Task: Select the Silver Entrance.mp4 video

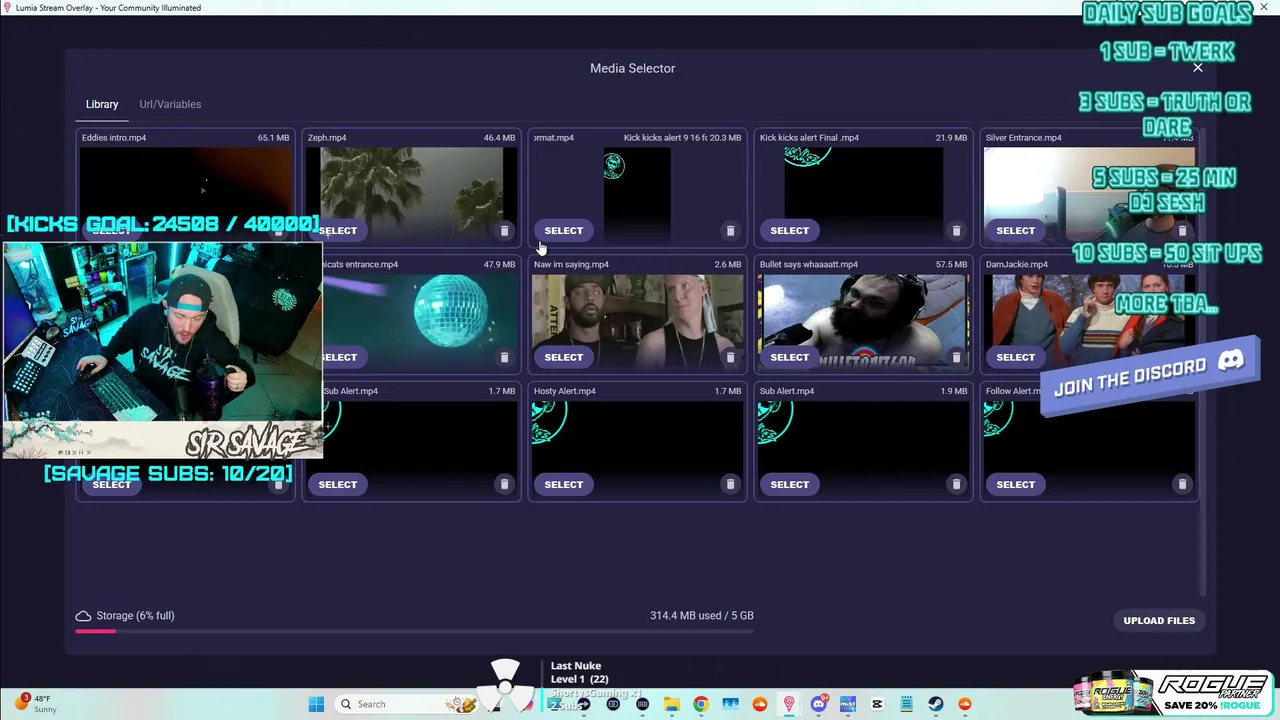Action: tap(1015, 231)
